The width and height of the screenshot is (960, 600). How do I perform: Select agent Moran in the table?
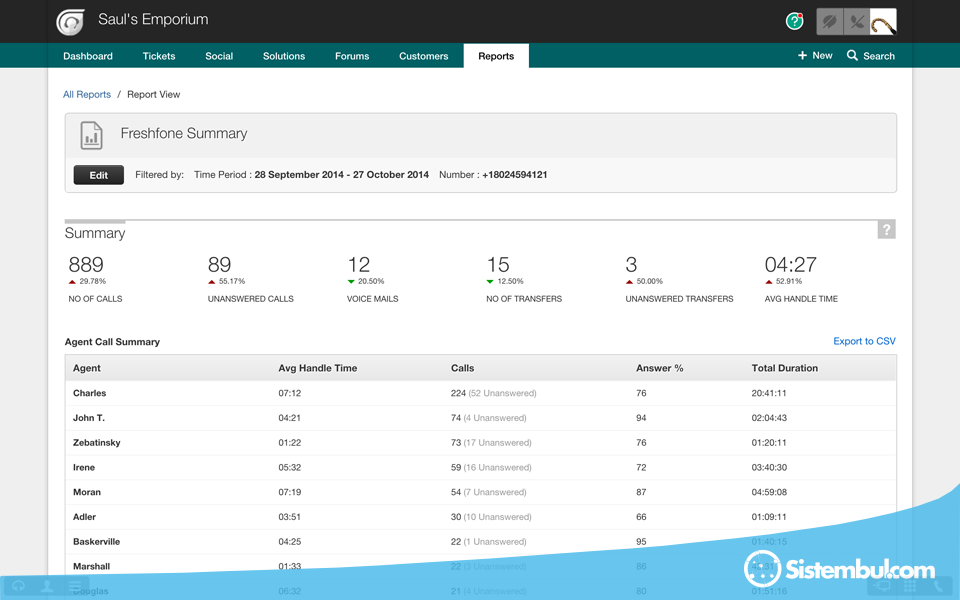coord(87,492)
